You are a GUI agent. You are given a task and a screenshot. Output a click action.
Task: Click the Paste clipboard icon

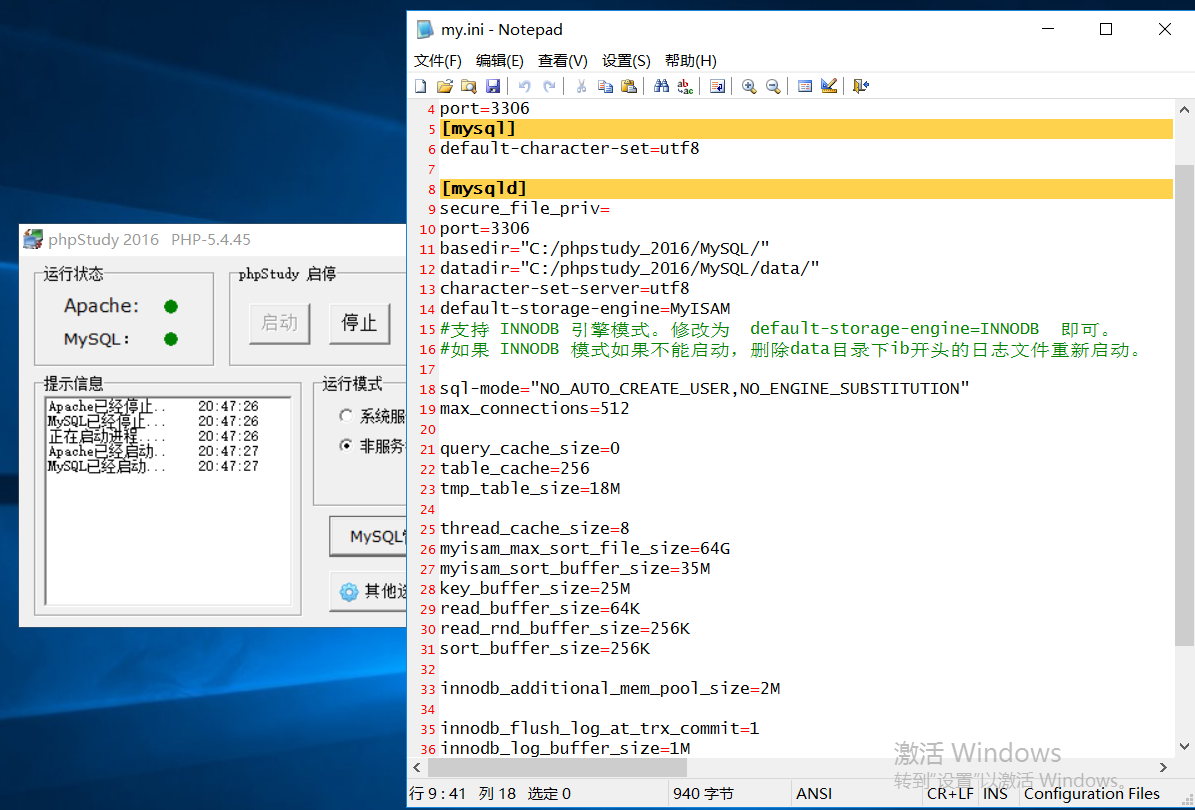pos(629,86)
